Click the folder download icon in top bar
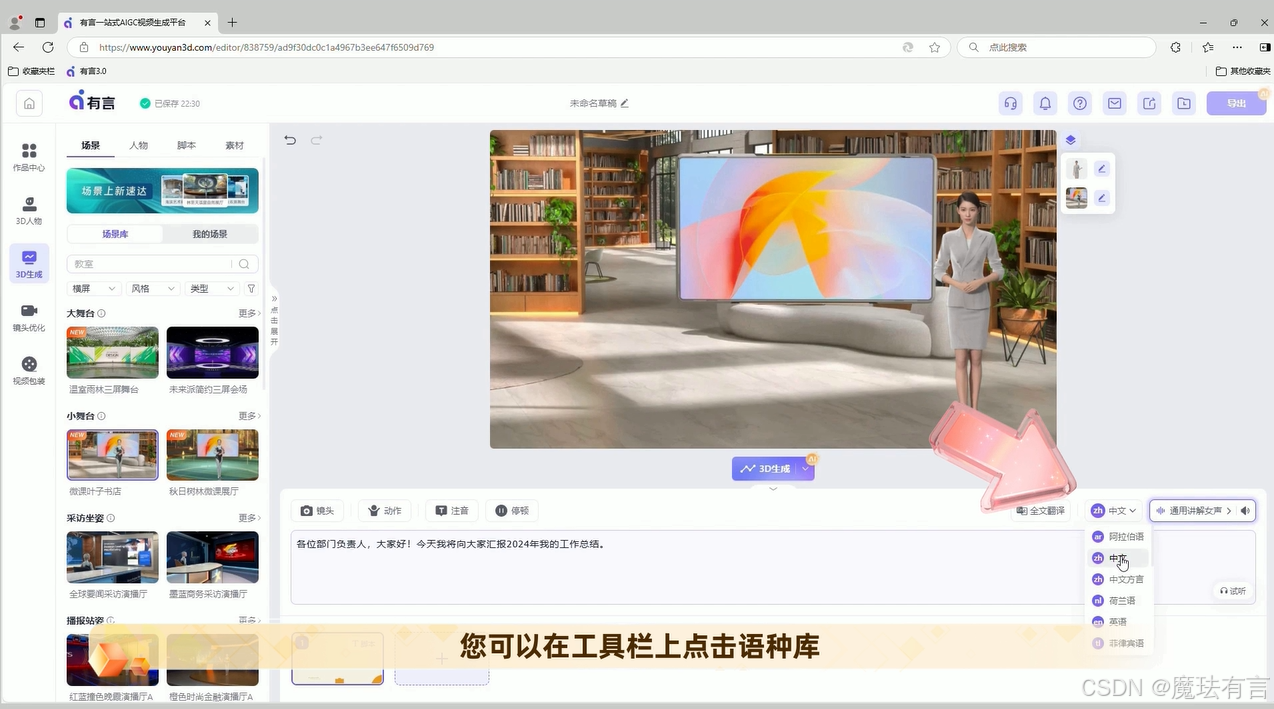Viewport: 1274px width, 709px height. pyautogui.click(x=1184, y=103)
